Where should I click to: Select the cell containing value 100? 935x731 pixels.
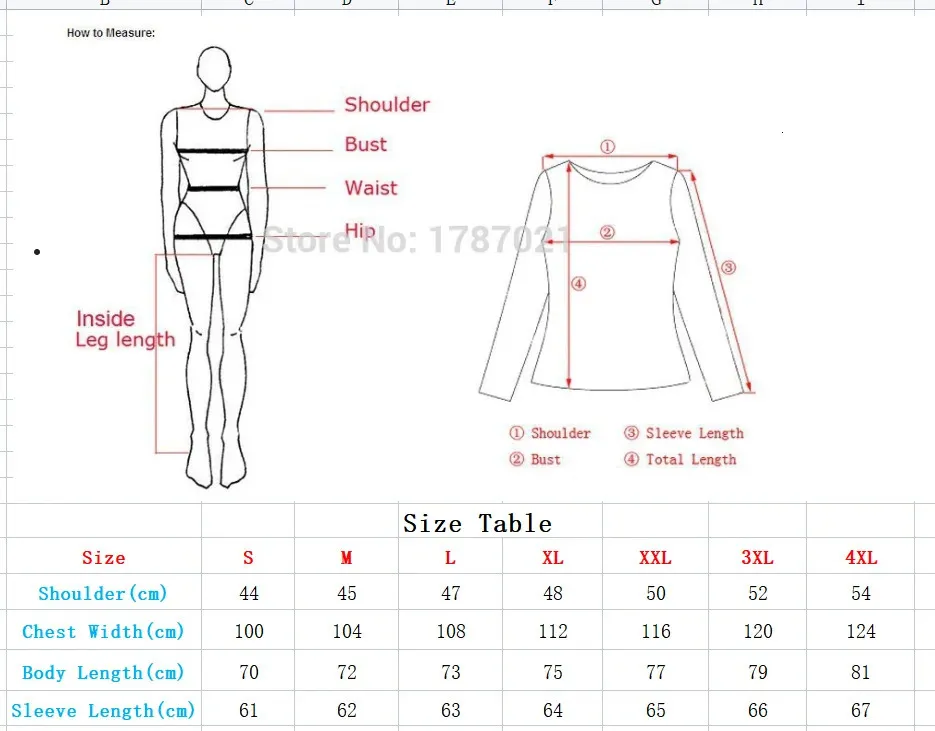pos(249,631)
